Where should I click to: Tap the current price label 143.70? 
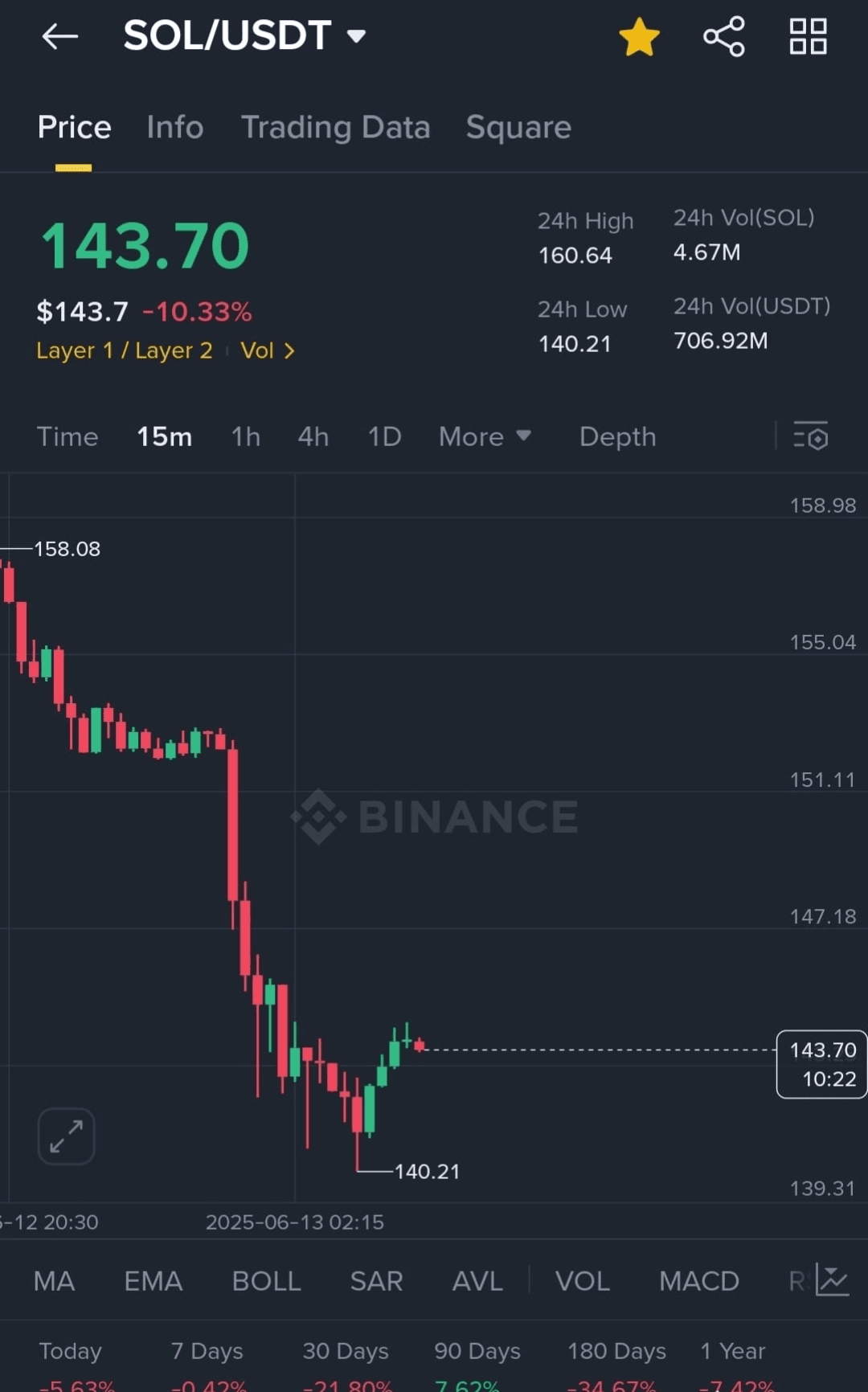click(x=821, y=1063)
